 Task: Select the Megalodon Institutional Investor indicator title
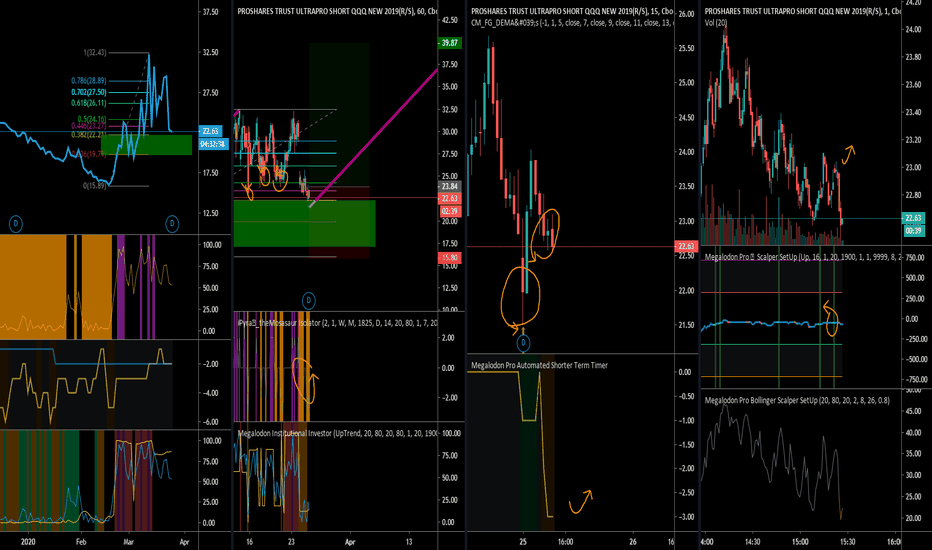(x=337, y=433)
